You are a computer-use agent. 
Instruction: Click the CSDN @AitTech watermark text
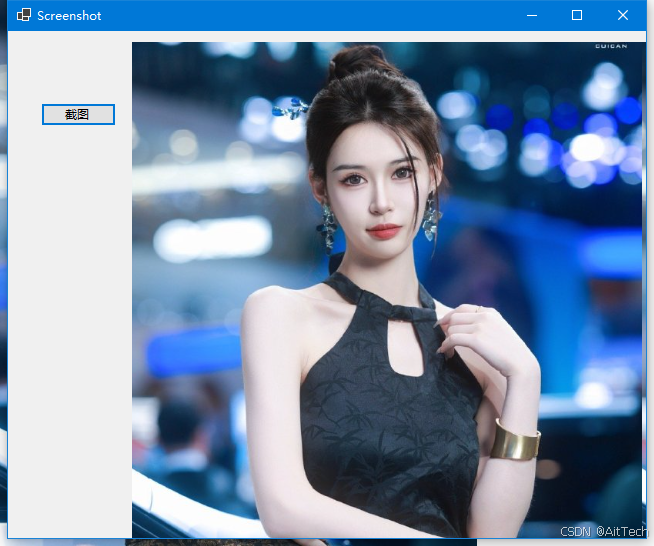[x=602, y=532]
